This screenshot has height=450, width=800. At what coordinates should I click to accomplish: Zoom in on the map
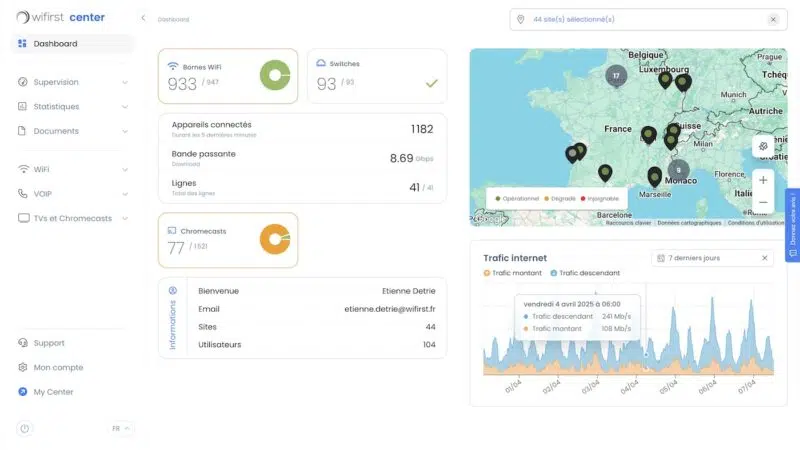tap(763, 180)
